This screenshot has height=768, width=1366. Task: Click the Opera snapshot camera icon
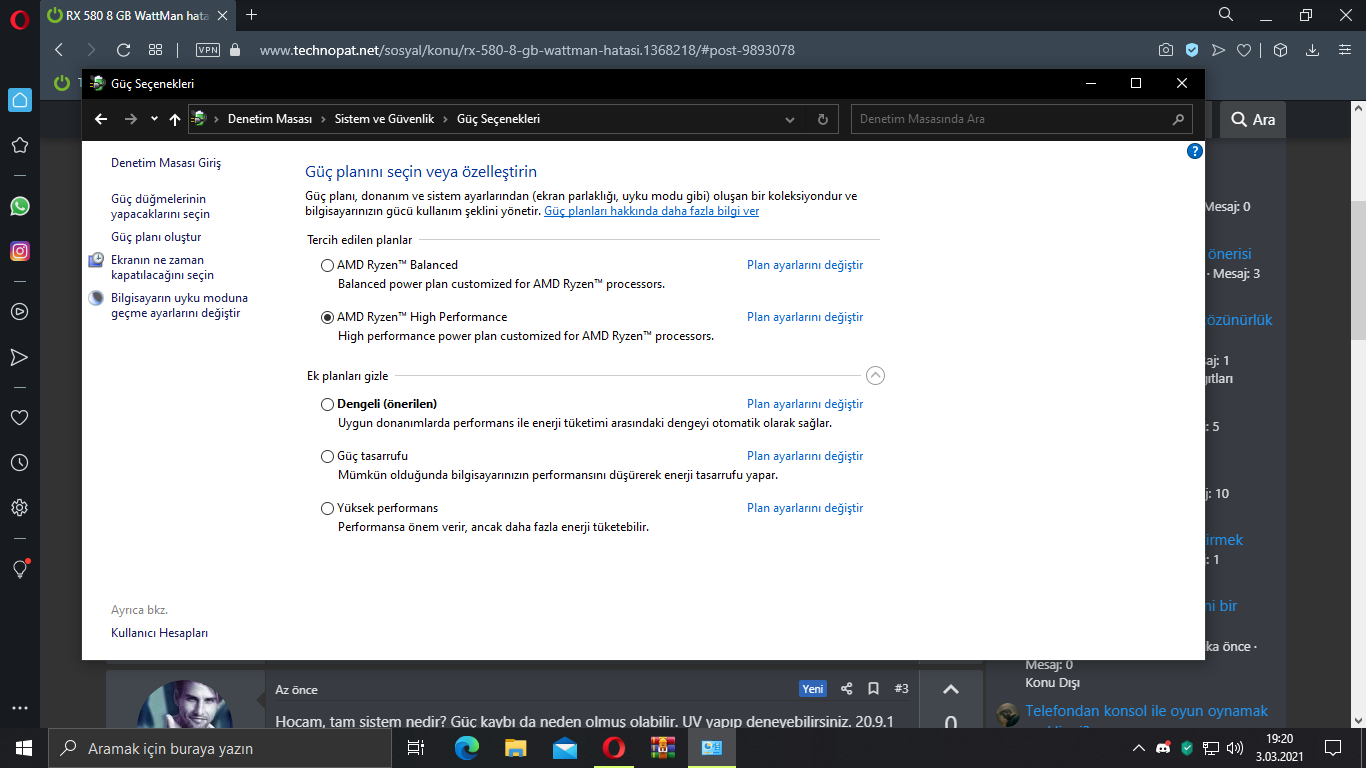point(1166,50)
